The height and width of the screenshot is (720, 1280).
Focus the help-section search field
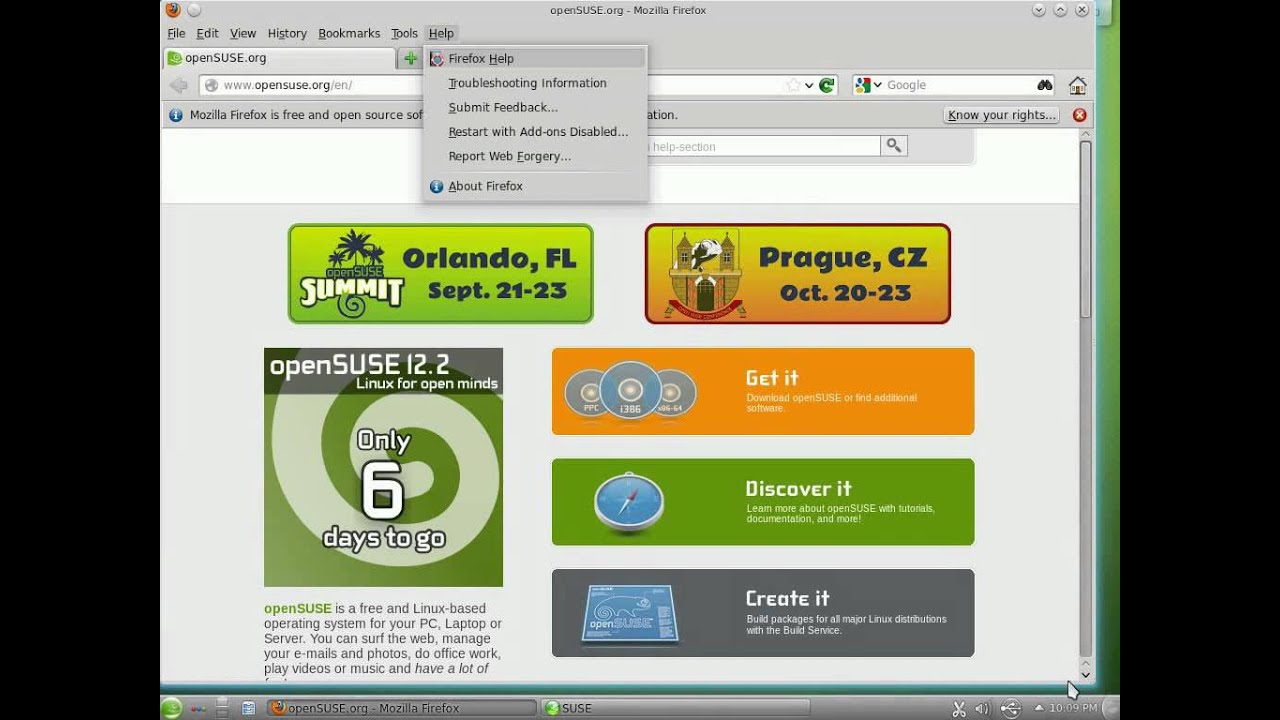coord(762,147)
